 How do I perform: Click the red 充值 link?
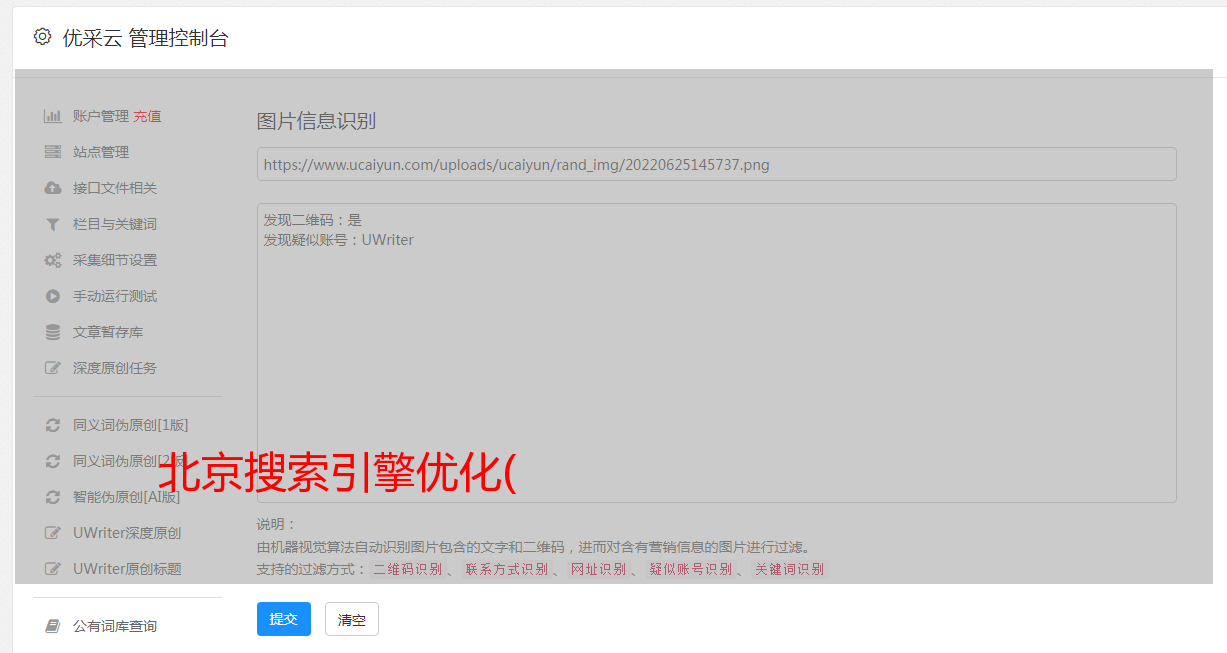[x=147, y=116]
